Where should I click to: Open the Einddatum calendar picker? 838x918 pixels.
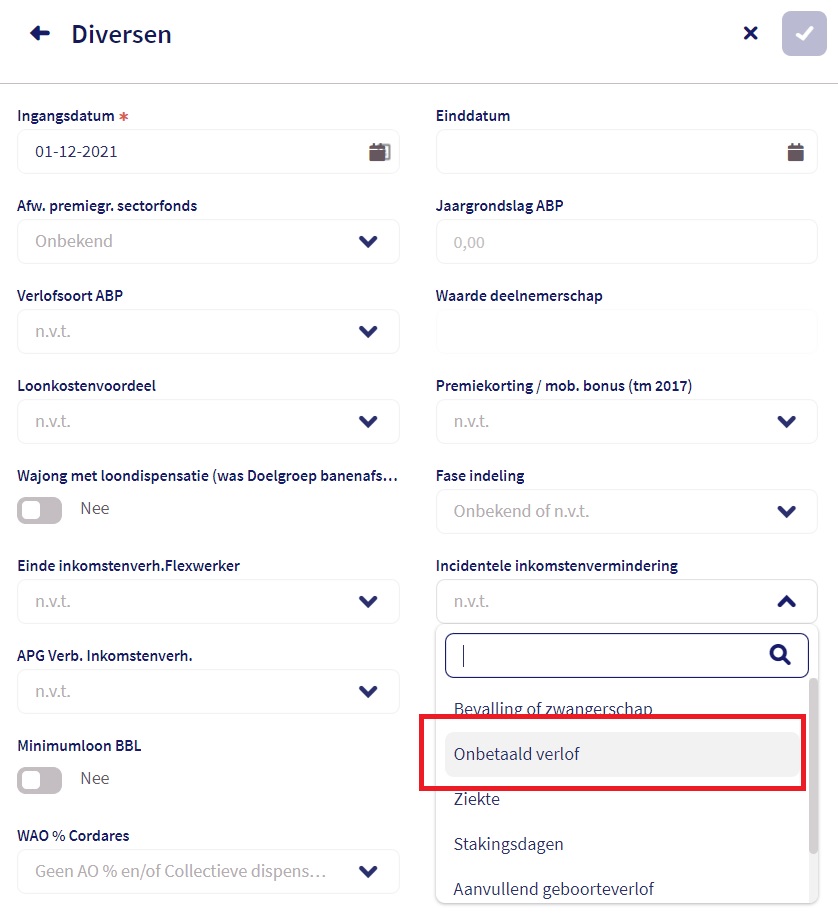coord(795,152)
